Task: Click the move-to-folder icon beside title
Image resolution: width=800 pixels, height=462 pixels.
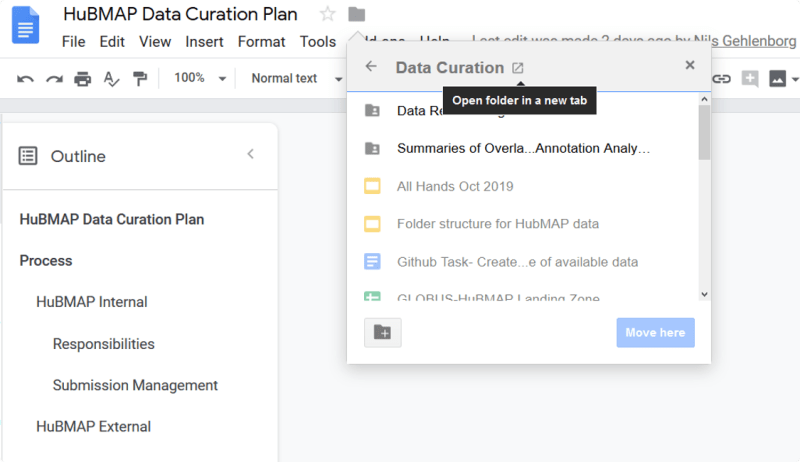Action: (x=357, y=14)
